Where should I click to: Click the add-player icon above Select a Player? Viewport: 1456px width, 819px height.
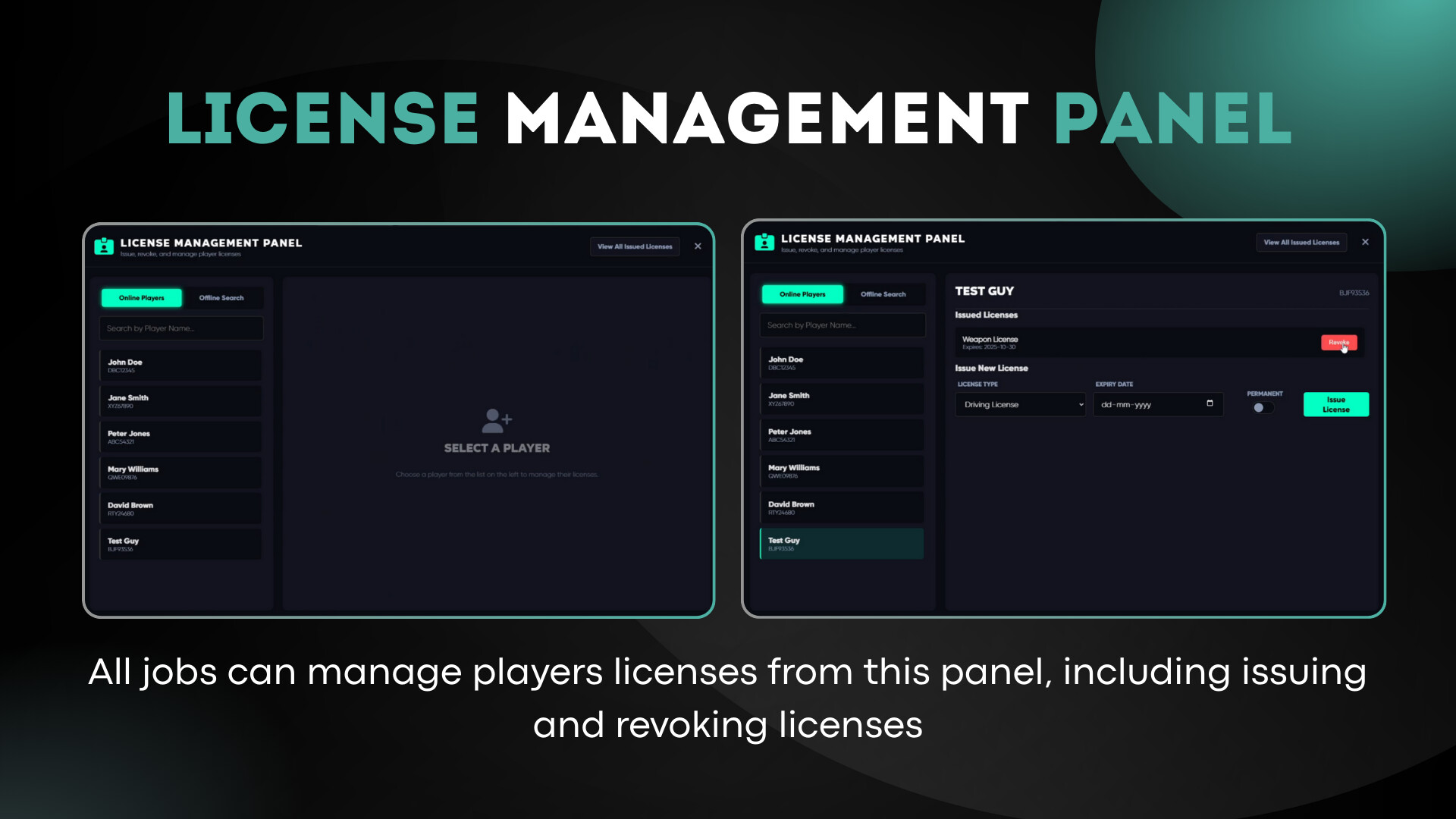[x=497, y=419]
